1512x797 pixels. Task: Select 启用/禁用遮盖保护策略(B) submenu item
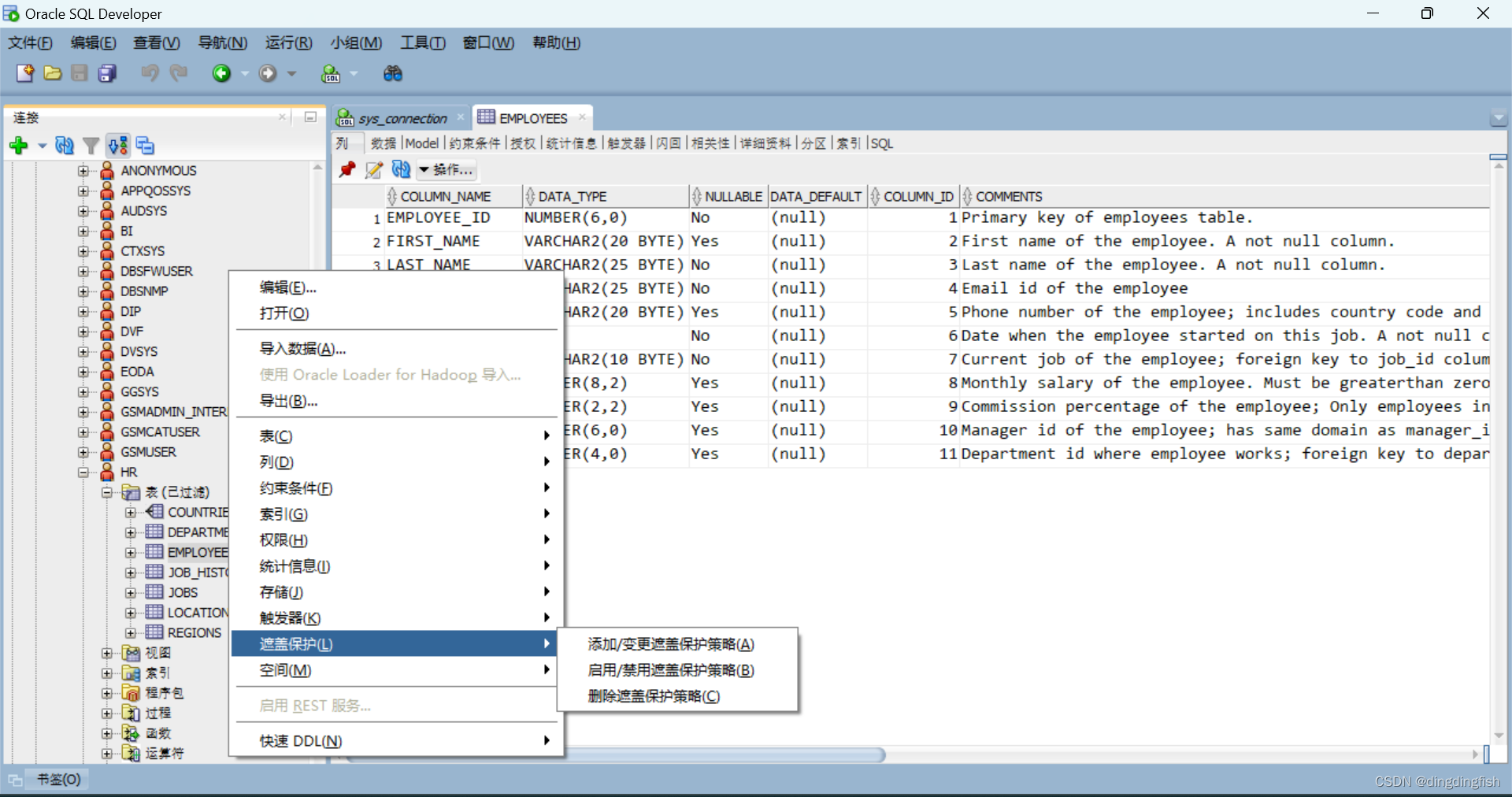[677, 670]
